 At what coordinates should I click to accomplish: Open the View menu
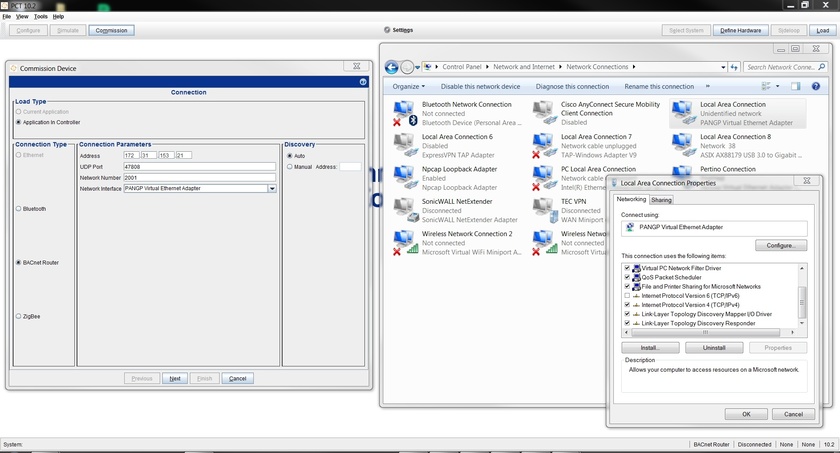click(x=22, y=17)
